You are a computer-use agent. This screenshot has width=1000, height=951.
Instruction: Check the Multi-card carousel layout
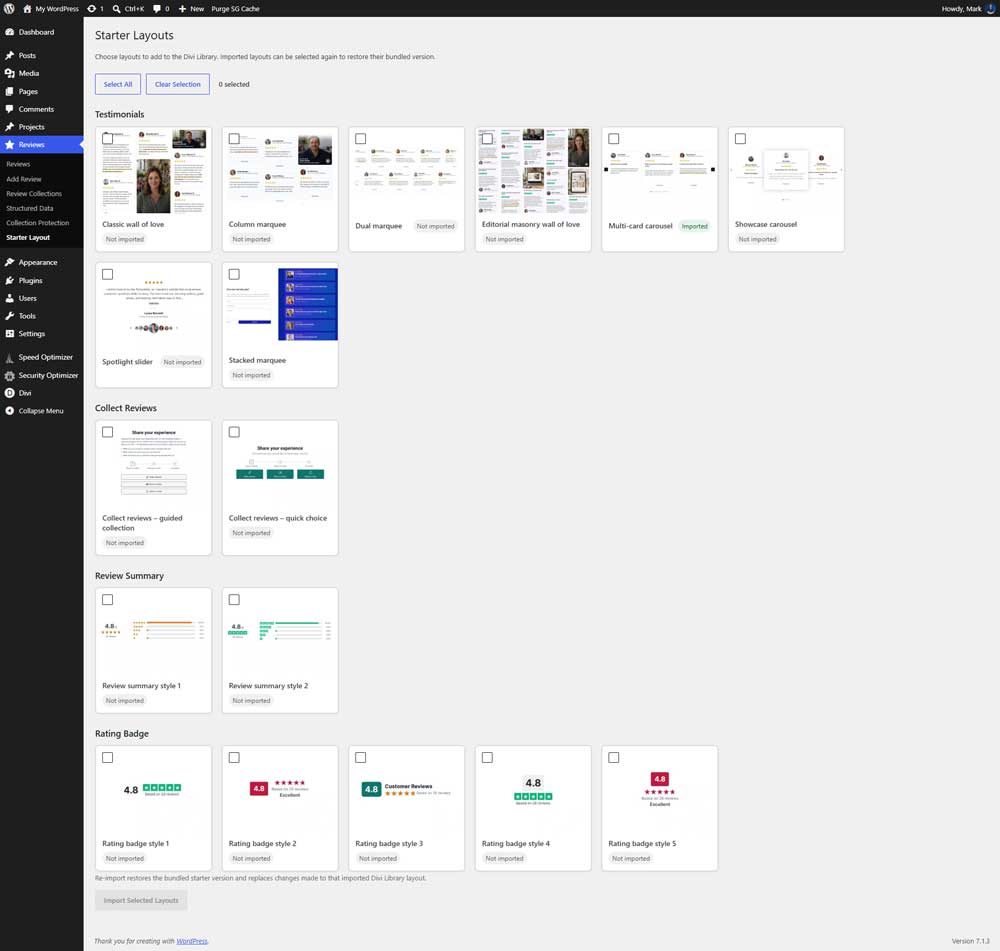(x=614, y=138)
